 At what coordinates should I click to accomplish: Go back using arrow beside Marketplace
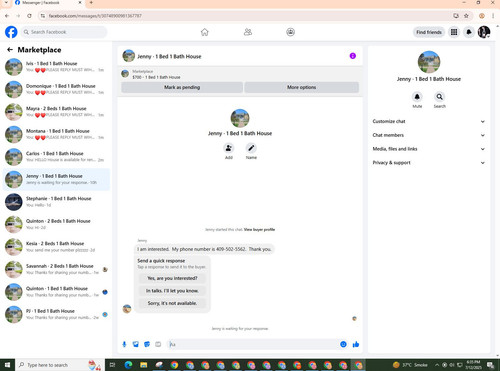click(10, 50)
